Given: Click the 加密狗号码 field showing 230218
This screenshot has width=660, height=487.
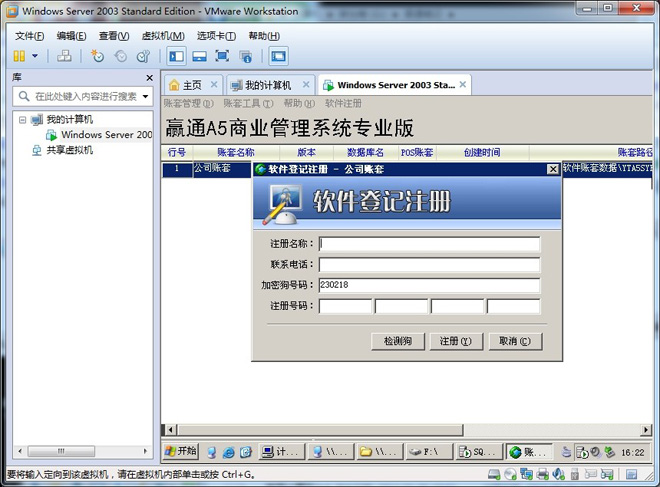Looking at the screenshot, I should pos(429,285).
